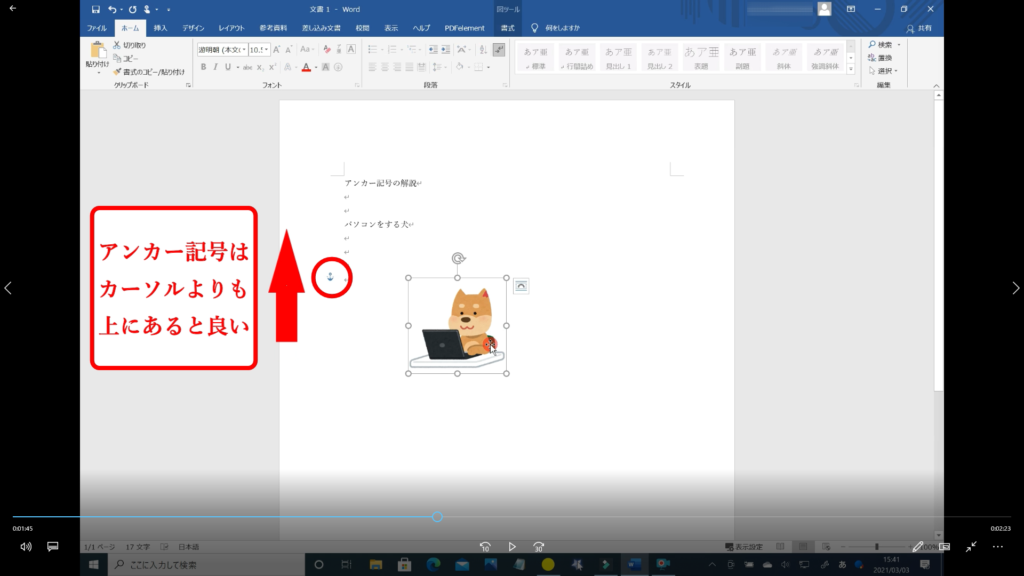Toggle the show paragraph marks button
1024x576 pixels.
(x=499, y=49)
